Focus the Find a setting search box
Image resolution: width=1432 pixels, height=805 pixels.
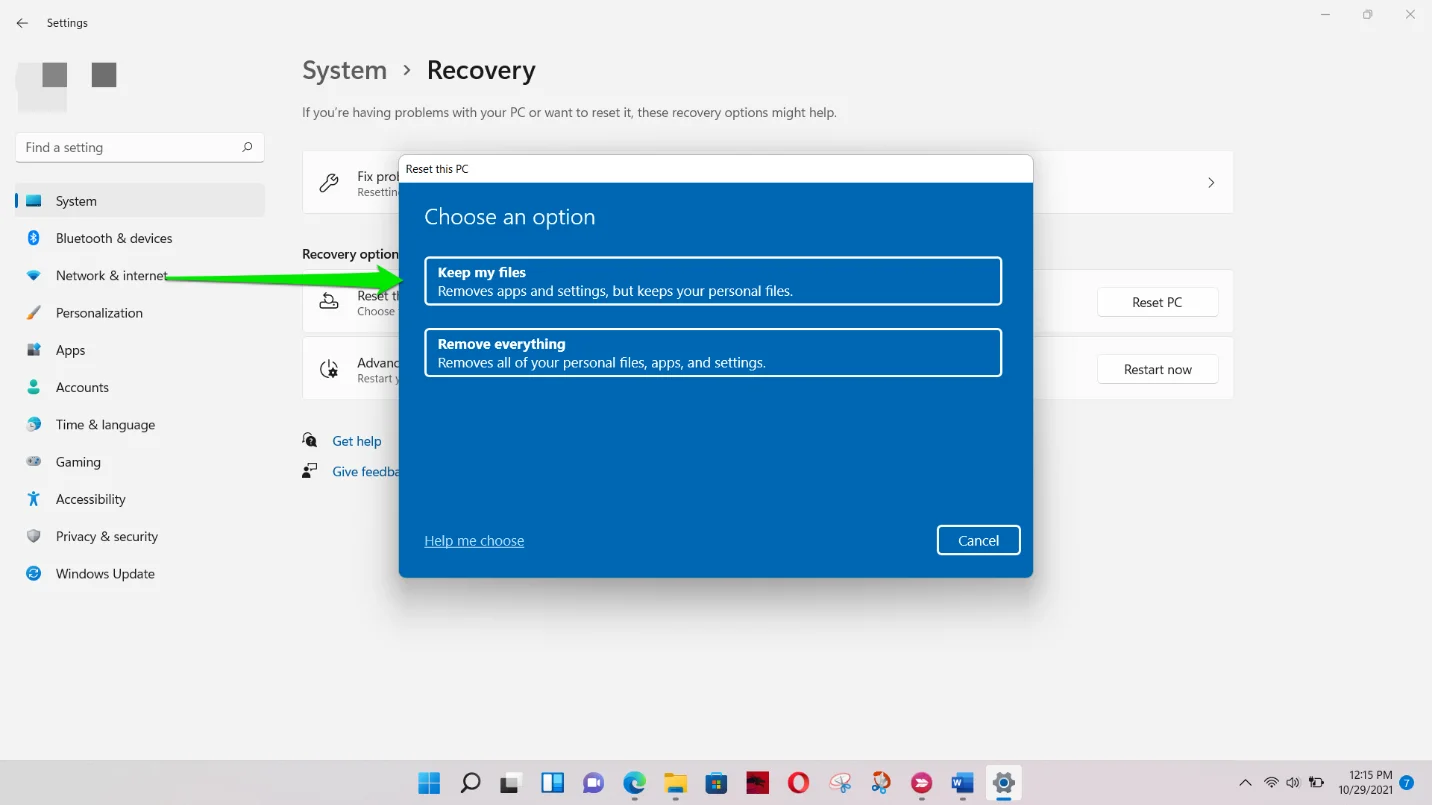click(140, 147)
